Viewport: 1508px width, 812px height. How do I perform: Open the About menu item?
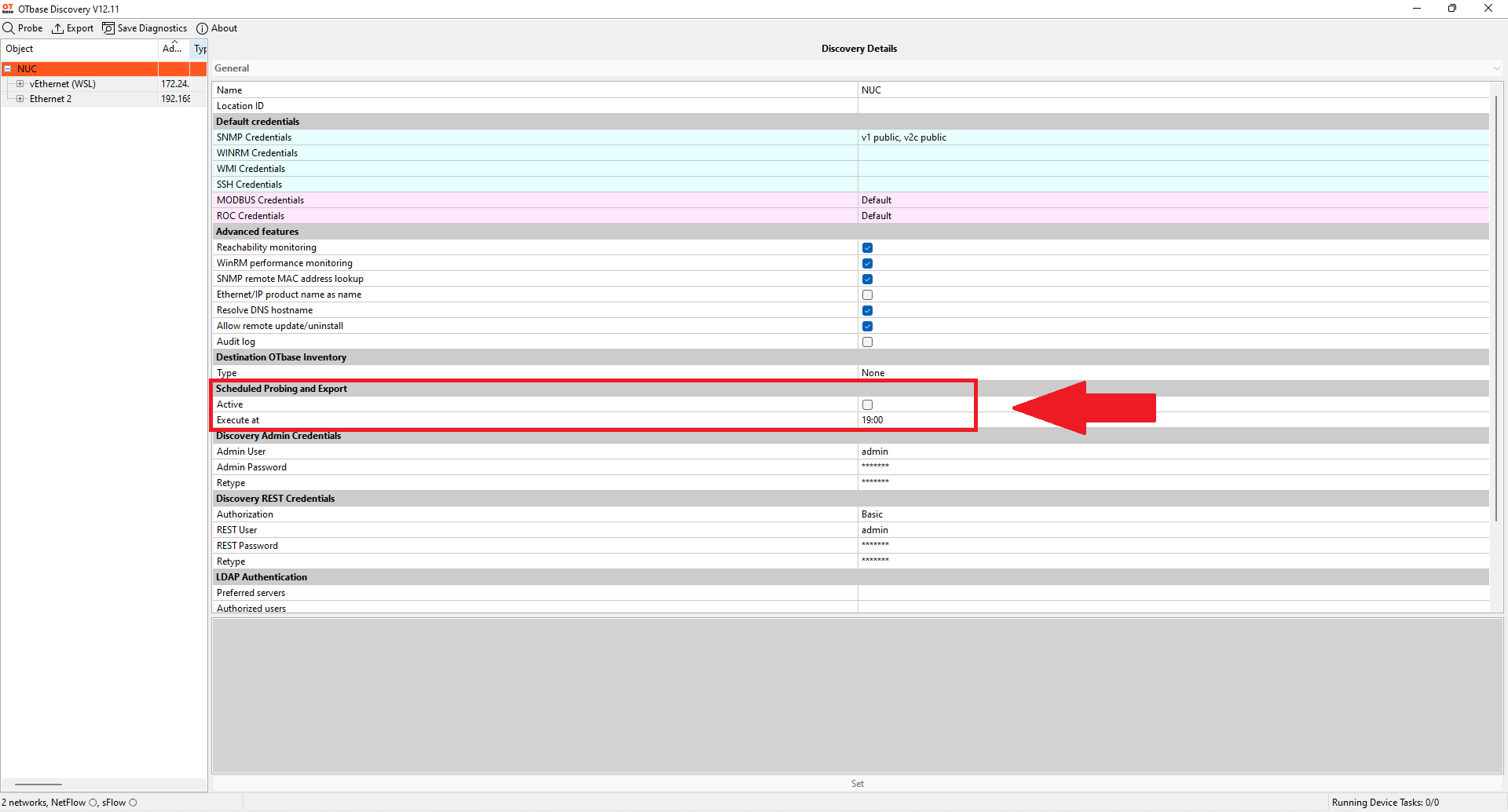(217, 28)
